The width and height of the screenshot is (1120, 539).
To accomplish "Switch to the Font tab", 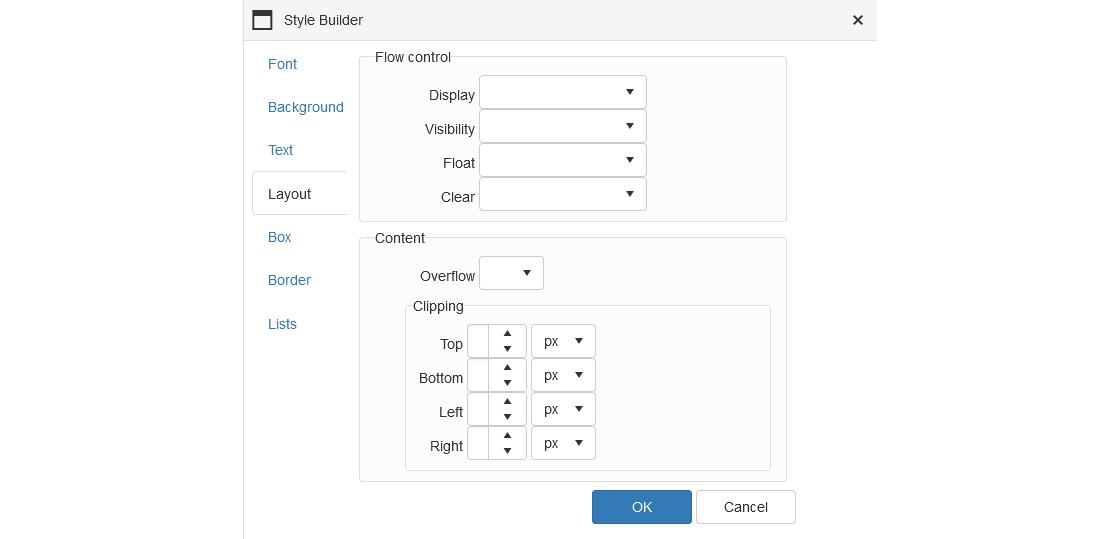I will pos(282,64).
